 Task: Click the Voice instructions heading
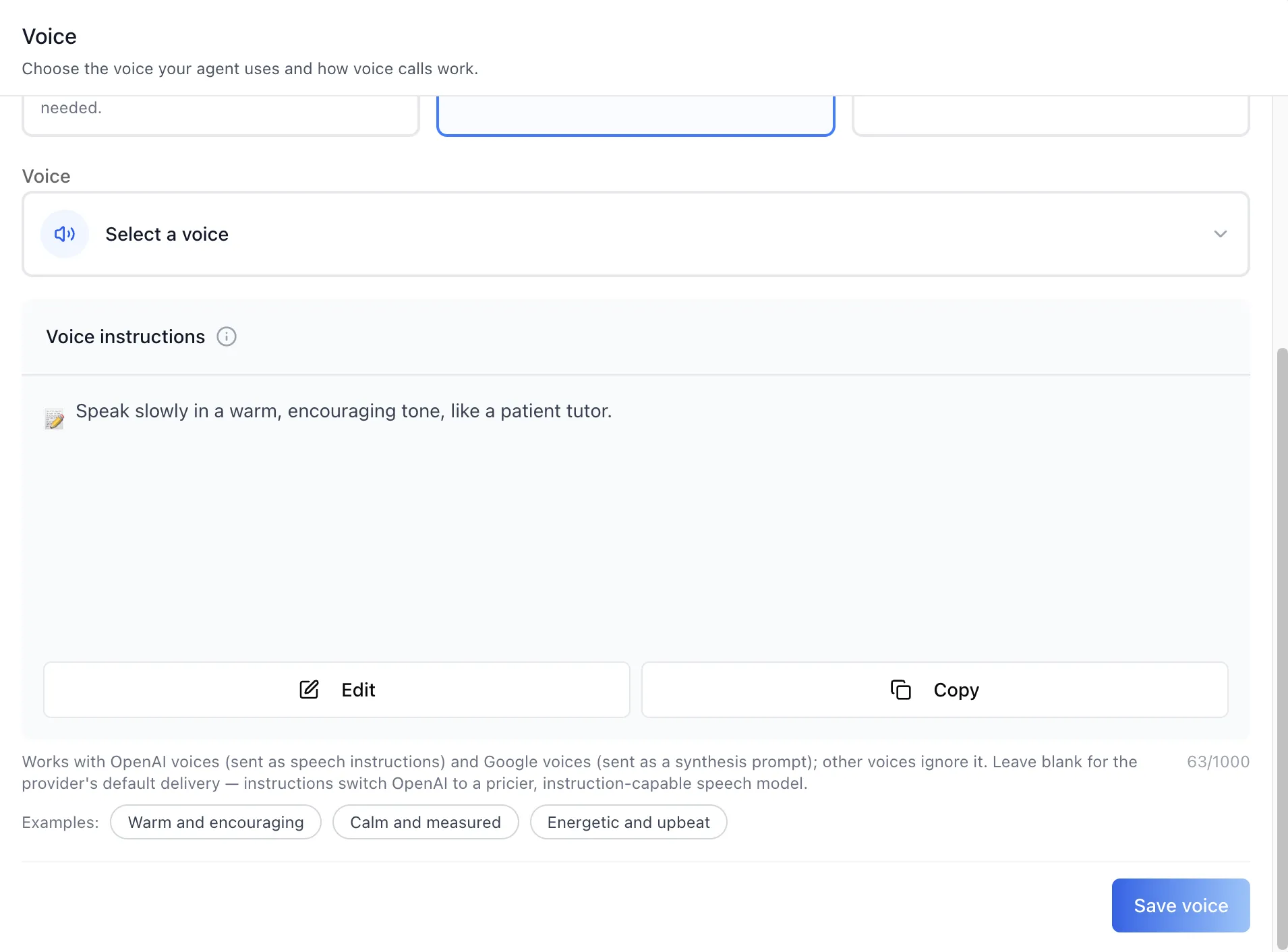[125, 336]
